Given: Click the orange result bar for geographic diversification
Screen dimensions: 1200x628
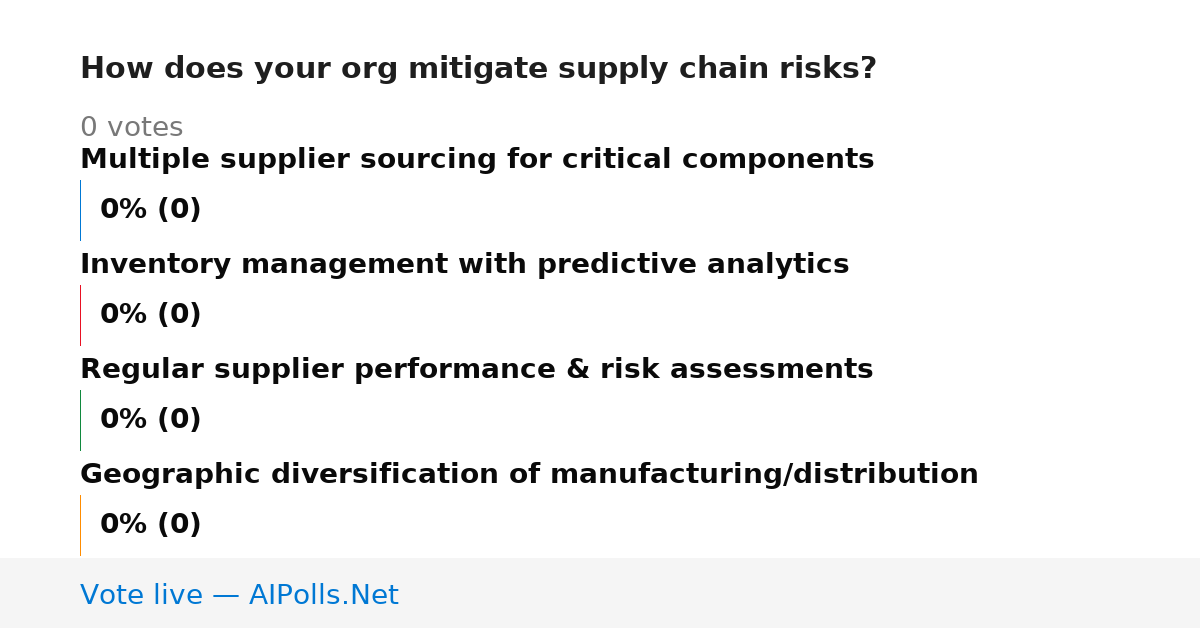Looking at the screenshot, I should point(80,525).
